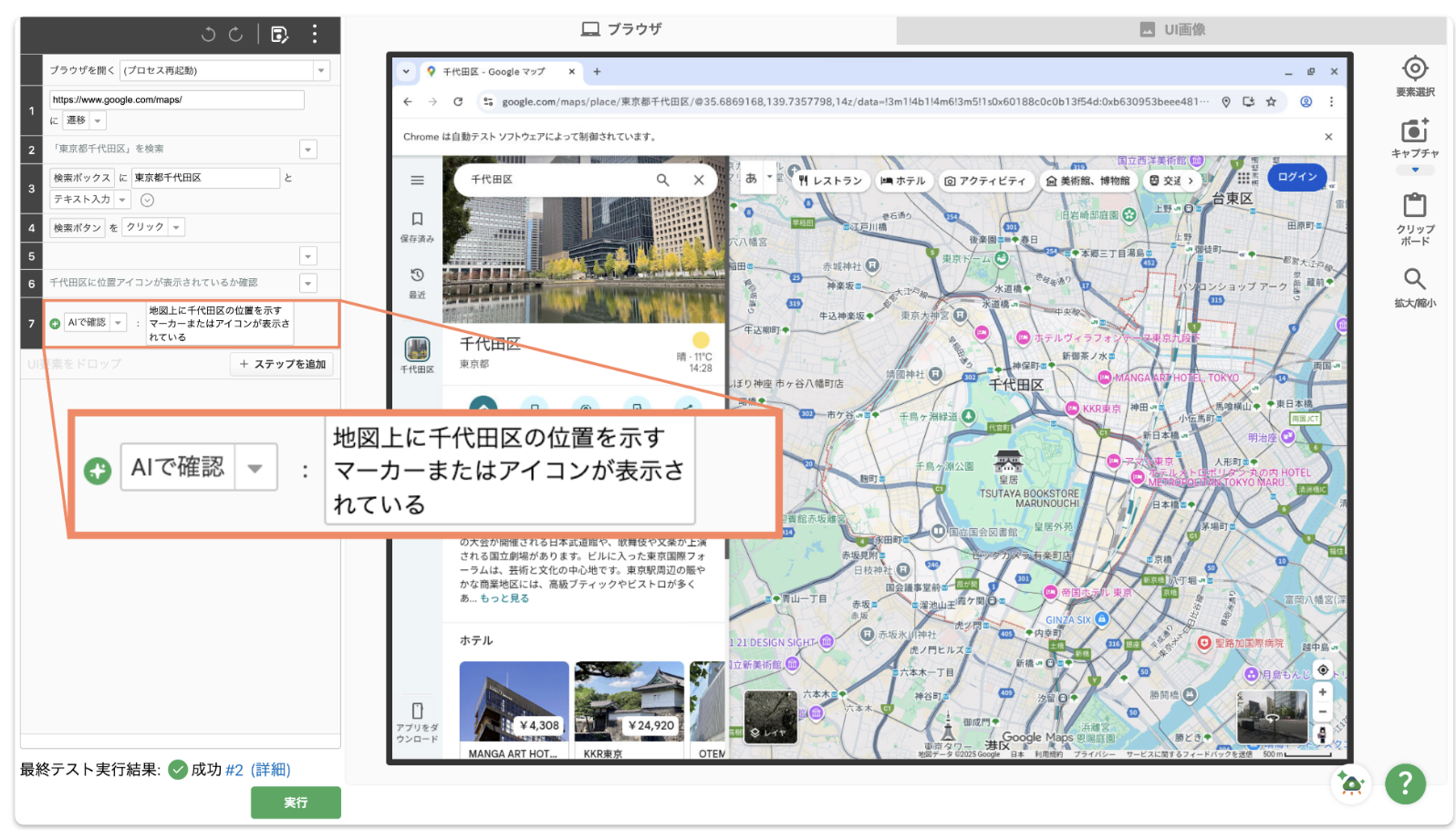Open the three-dot menu in the step editor header

[315, 35]
